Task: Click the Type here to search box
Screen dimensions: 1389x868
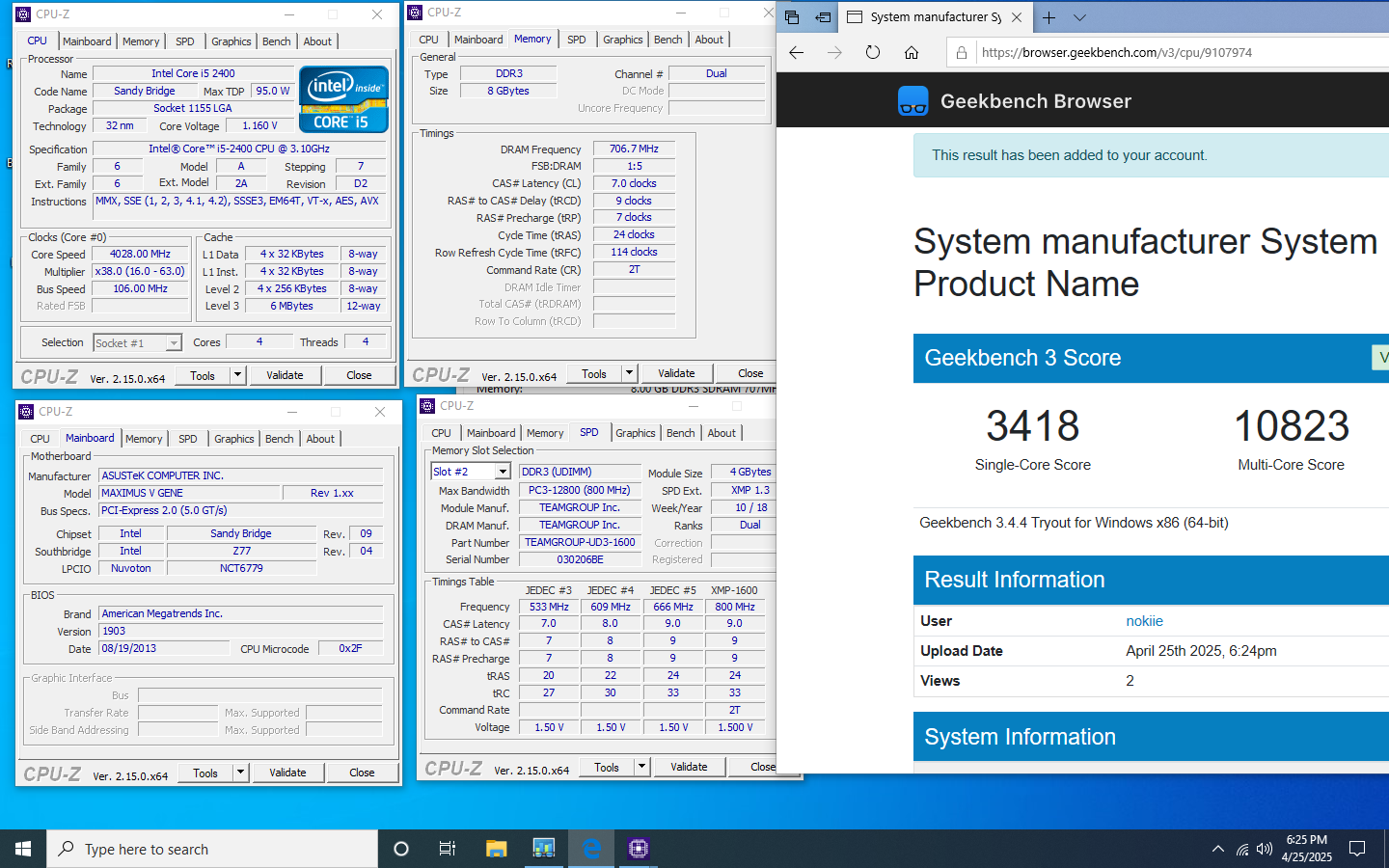Action: [x=212, y=849]
